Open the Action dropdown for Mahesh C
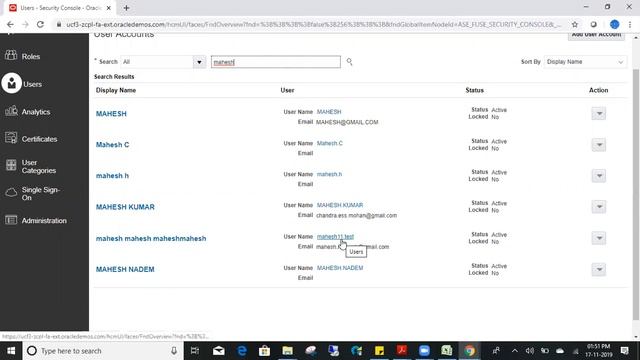Image resolution: width=640 pixels, height=360 pixels. pos(599,144)
